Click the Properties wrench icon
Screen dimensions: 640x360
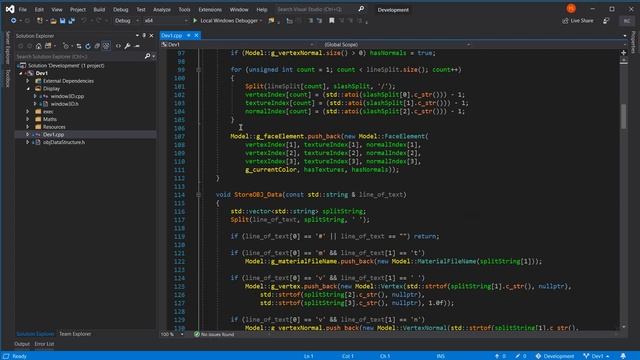(127, 46)
